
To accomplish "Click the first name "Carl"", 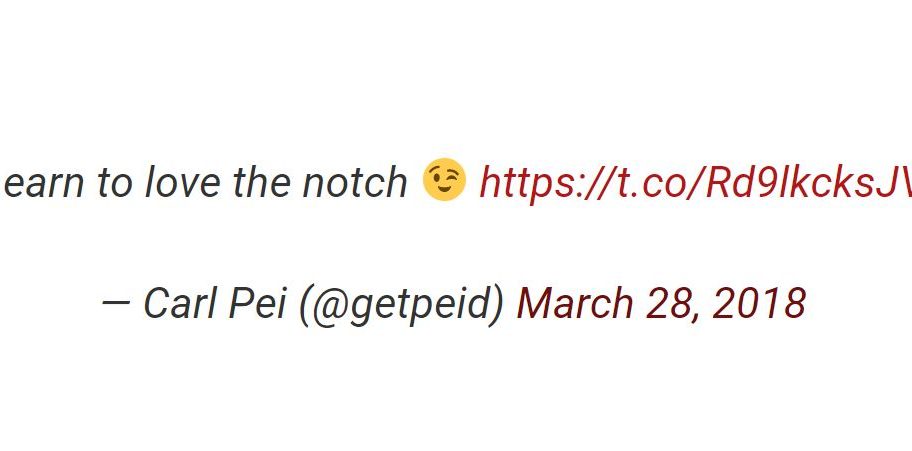I will (x=181, y=304).
